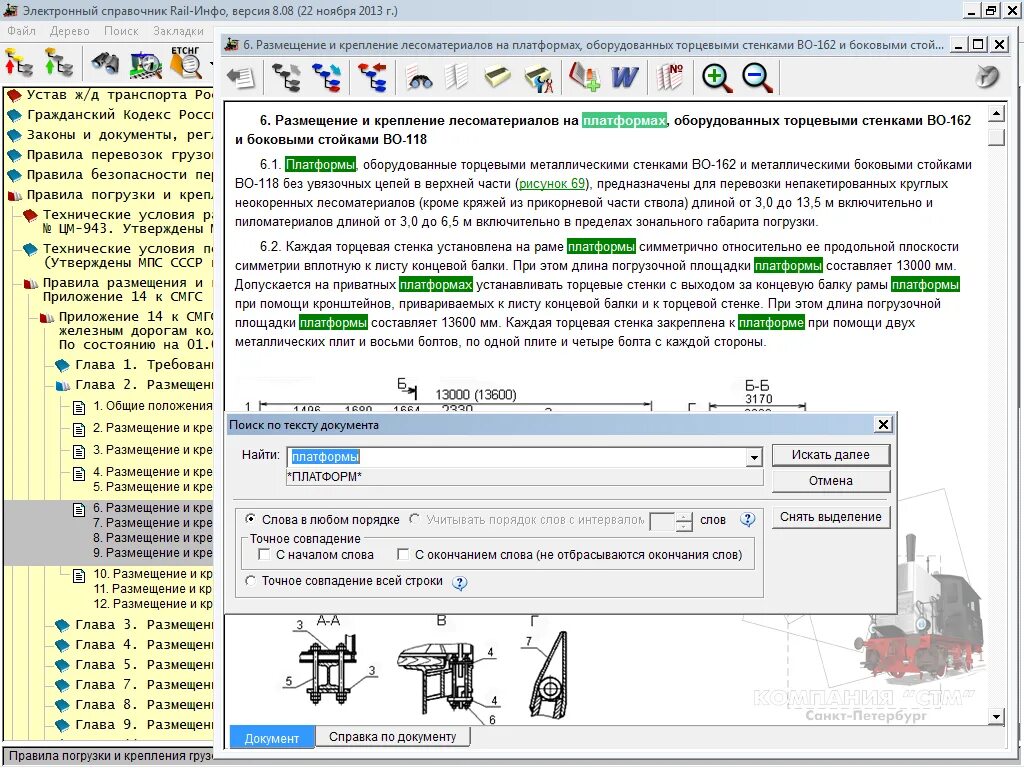1024x768 pixels.
Task: Open the Дерево menu
Action: coord(69,31)
